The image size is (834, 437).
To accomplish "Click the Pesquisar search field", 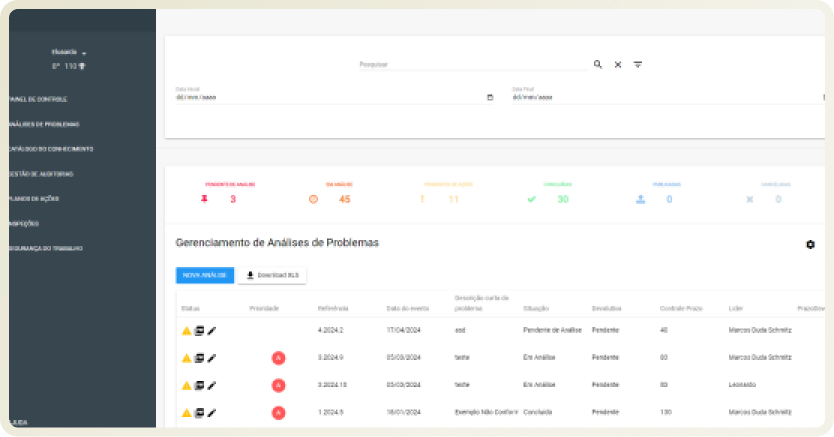I will tap(472, 64).
